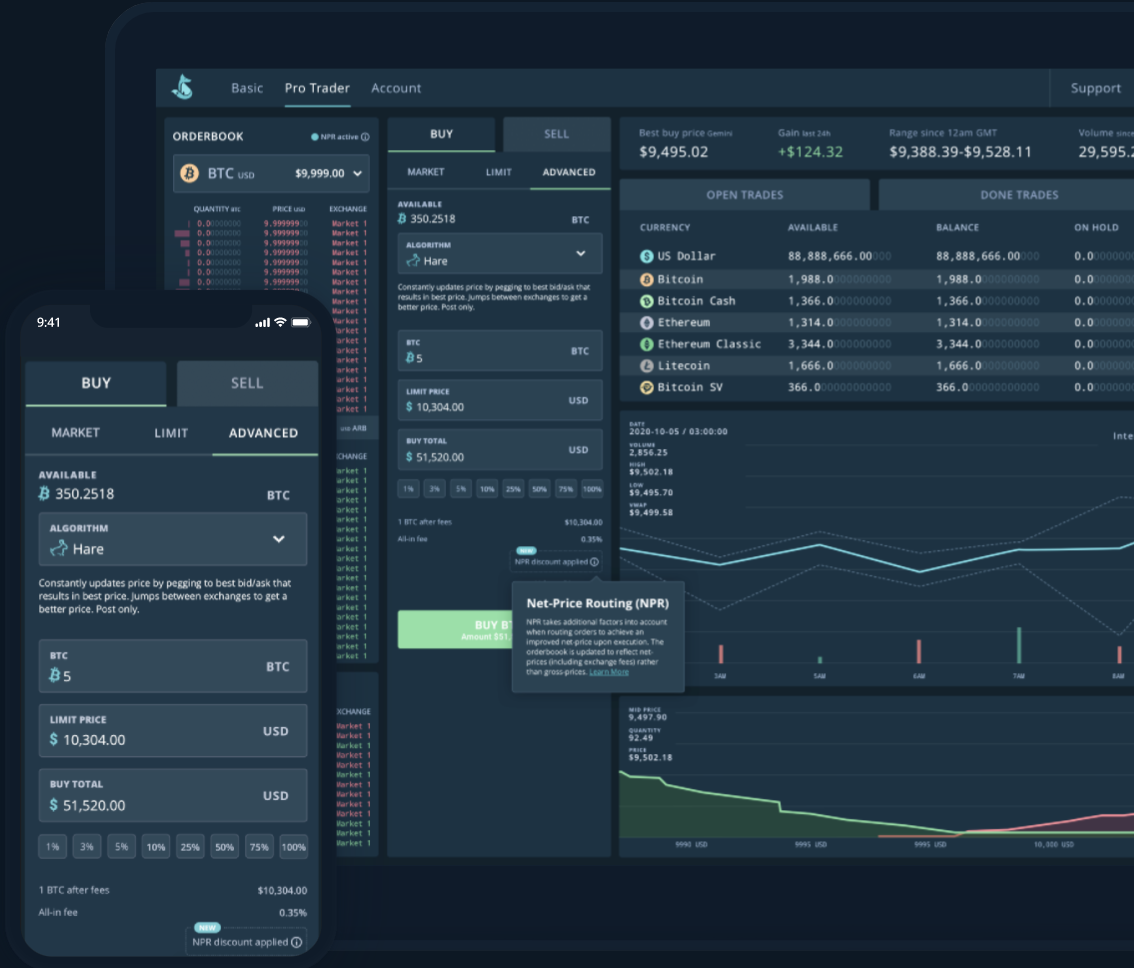This screenshot has width=1134, height=968.
Task: Click the hare algorithm icon on the desktop form
Action: pyautogui.click(x=413, y=260)
